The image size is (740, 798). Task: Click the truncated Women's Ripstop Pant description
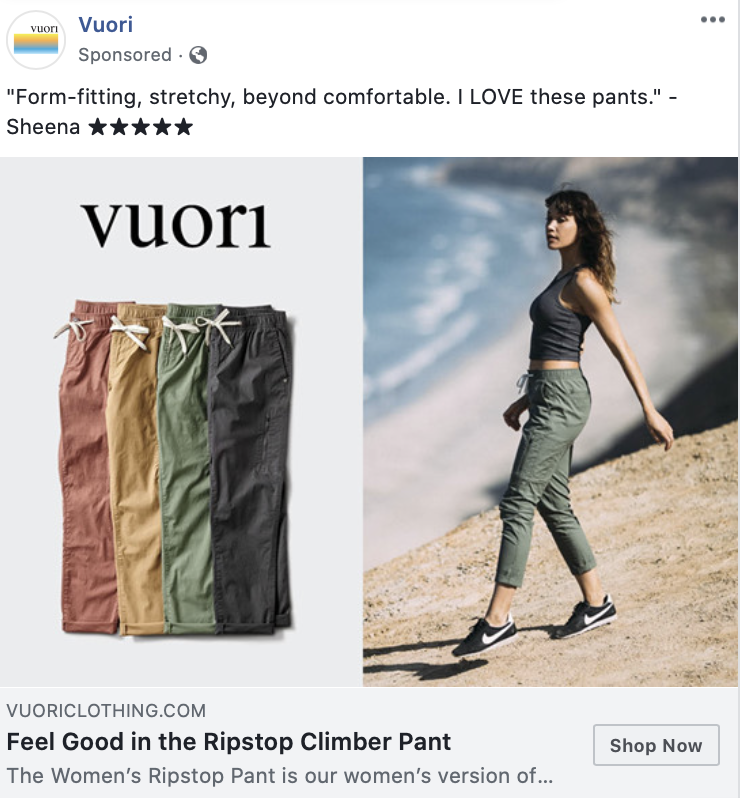(279, 776)
